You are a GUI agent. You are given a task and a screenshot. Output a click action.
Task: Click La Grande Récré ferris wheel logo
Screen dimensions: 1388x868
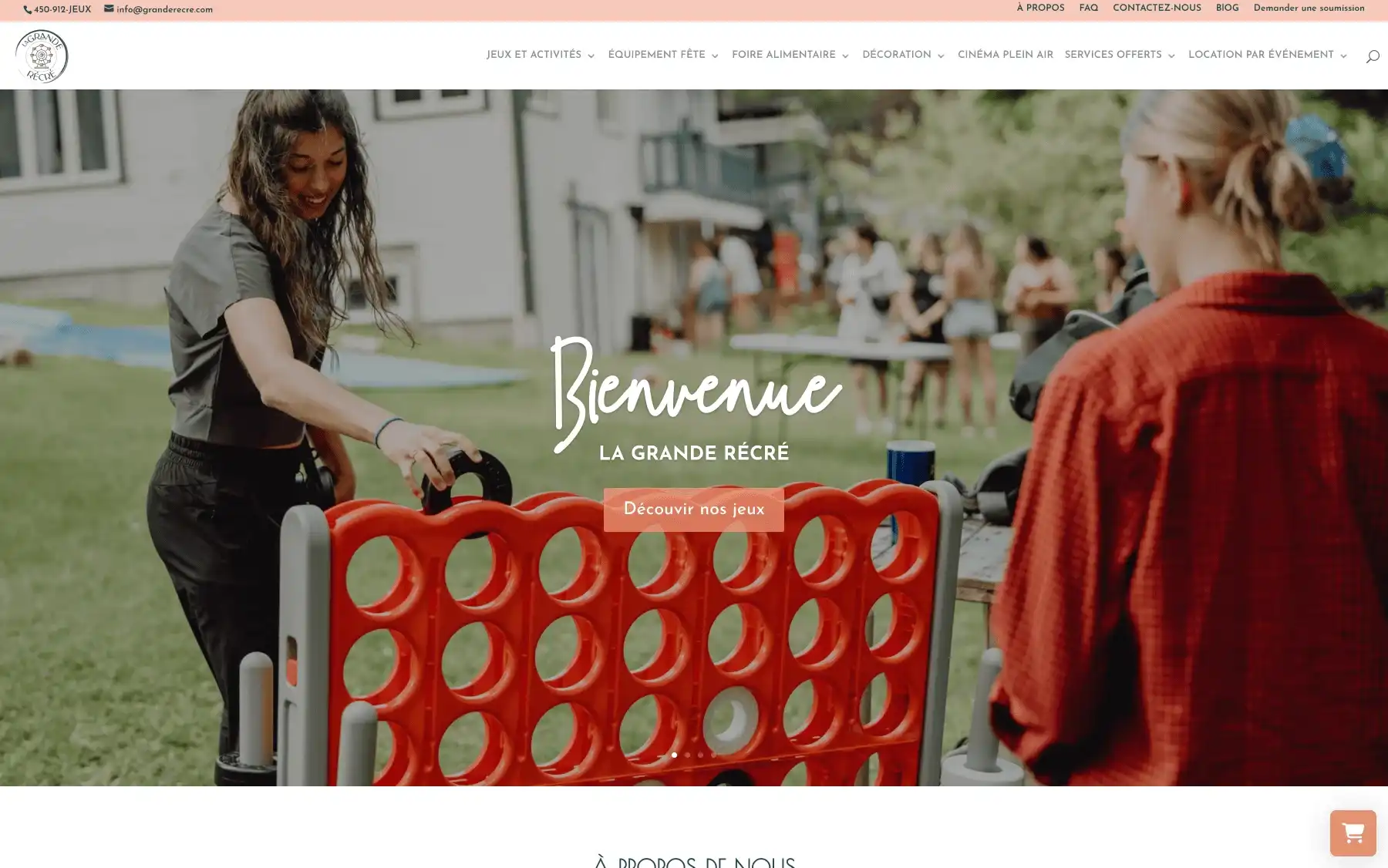click(42, 56)
